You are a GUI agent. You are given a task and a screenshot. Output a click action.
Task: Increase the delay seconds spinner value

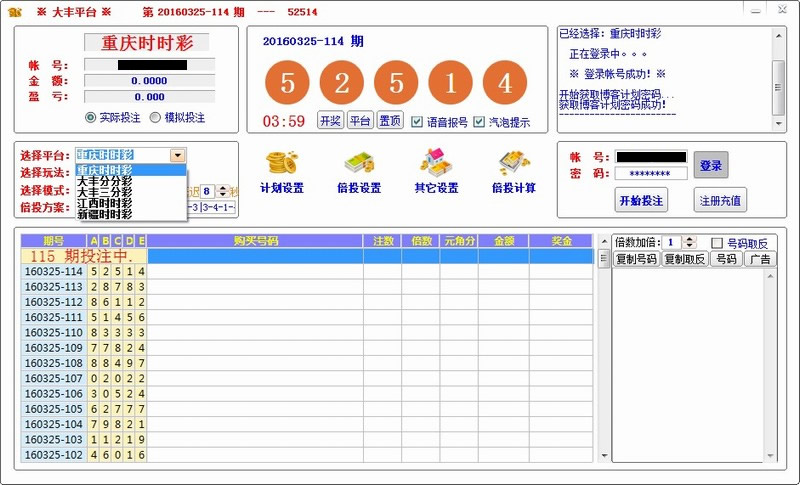(x=222, y=188)
